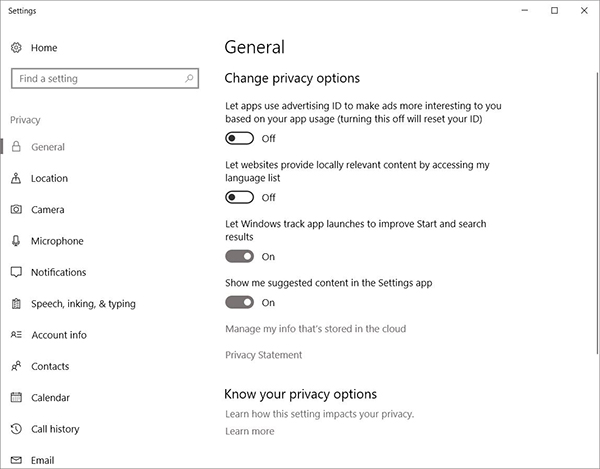Click the Microphone icon in sidebar

[x=16, y=241]
